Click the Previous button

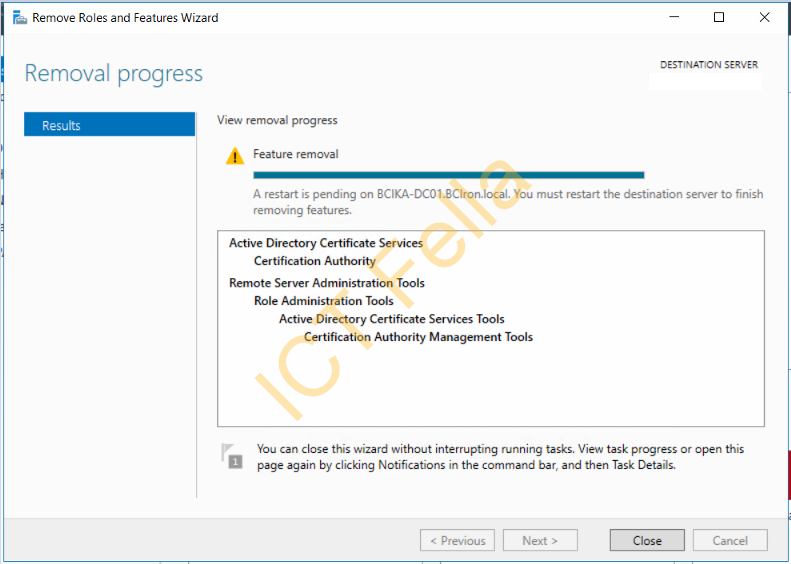point(458,540)
